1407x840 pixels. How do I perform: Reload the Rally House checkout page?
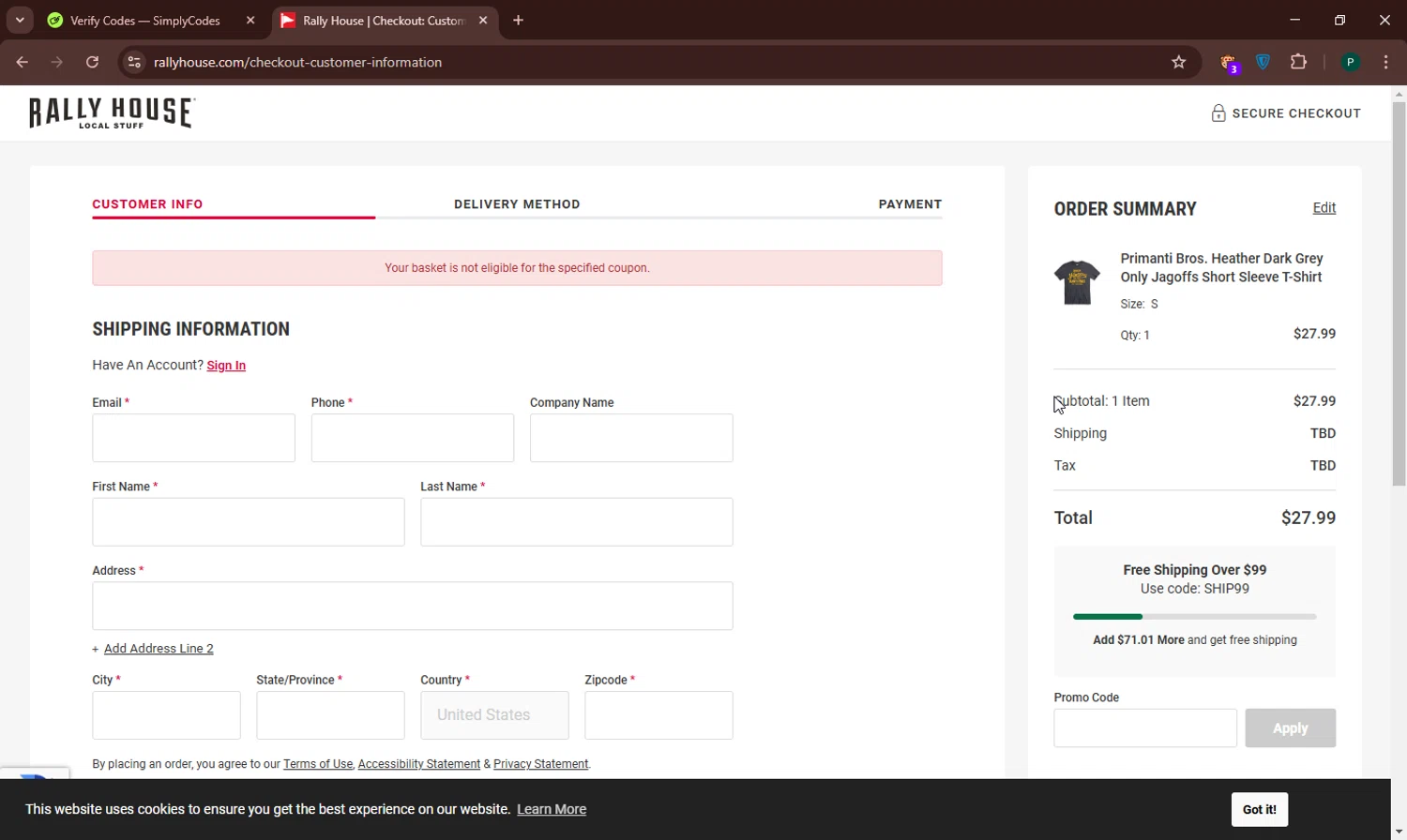(x=92, y=62)
